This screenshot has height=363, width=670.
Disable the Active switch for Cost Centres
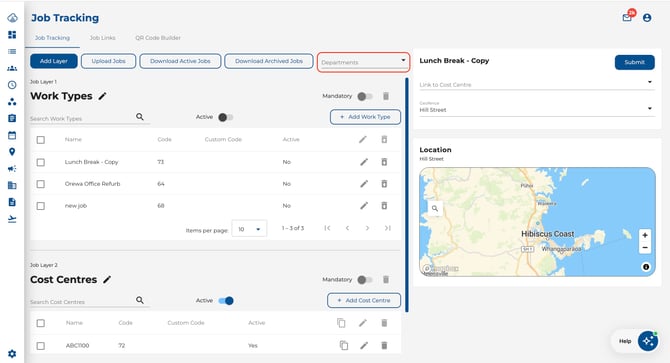[226, 301]
